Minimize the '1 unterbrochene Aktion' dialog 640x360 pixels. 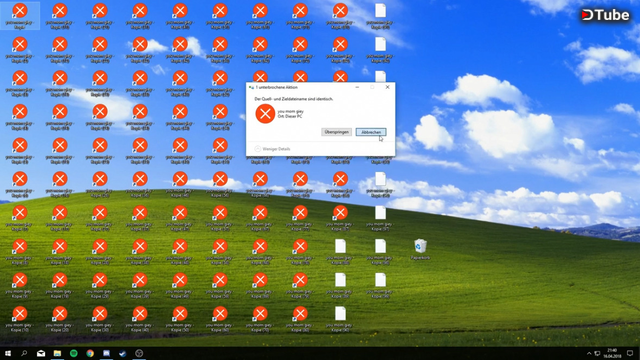pos(357,87)
